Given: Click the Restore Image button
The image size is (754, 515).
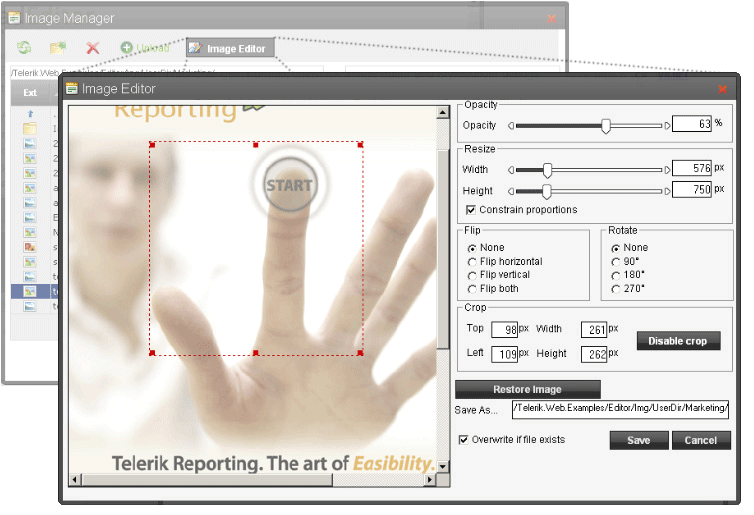Looking at the screenshot, I should (x=527, y=389).
